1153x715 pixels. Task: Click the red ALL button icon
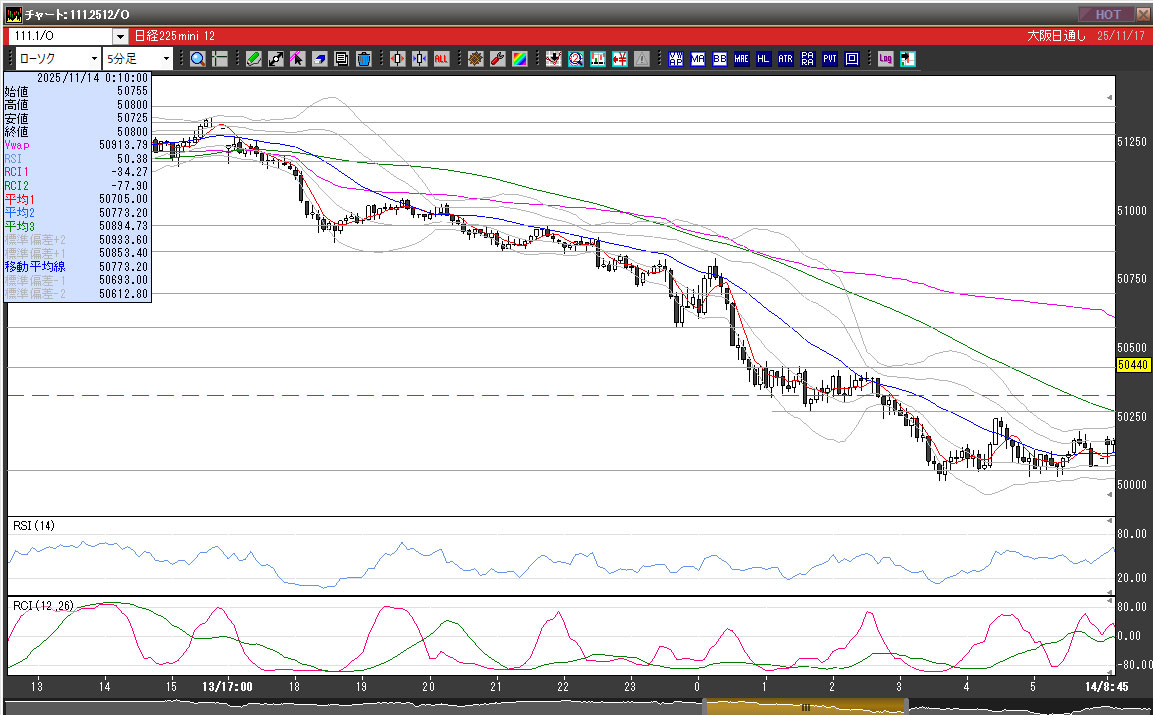coord(441,59)
